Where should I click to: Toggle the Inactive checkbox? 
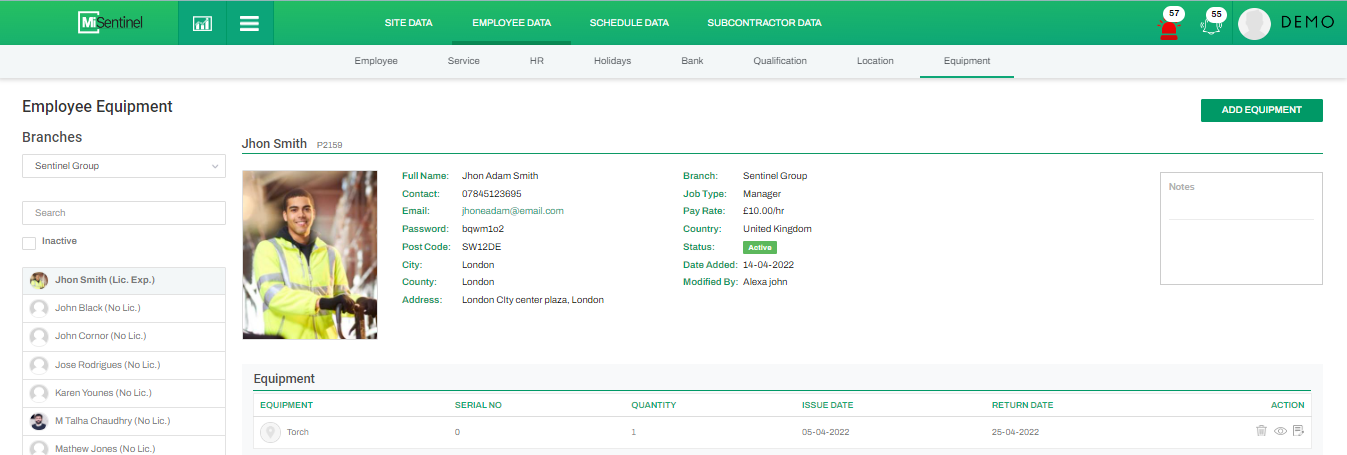(x=29, y=242)
